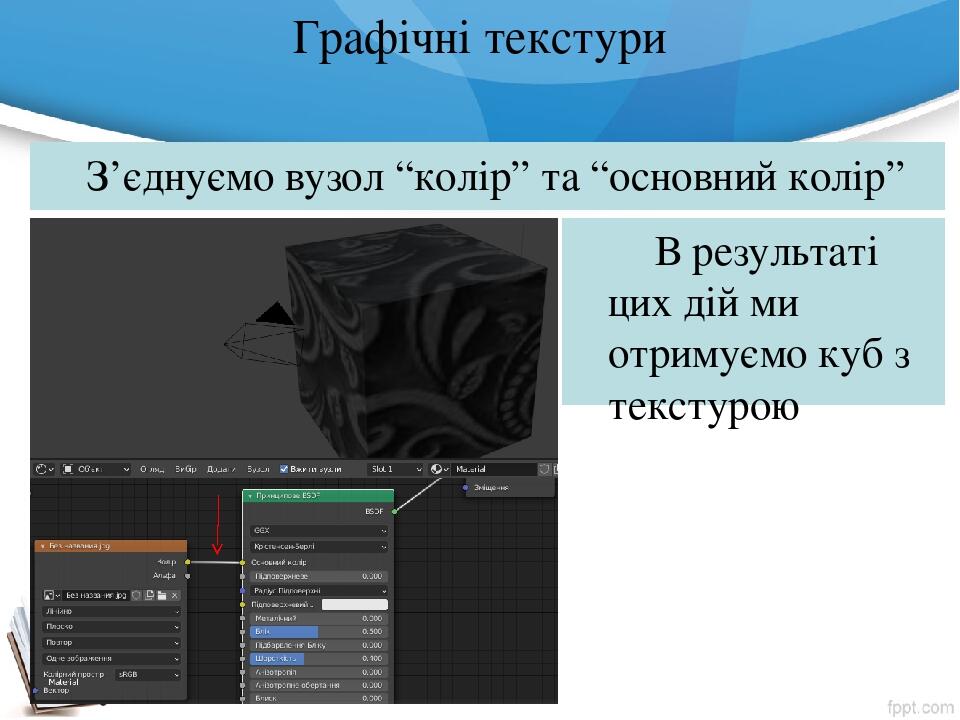960x720 pixels.
Task: Open the Огляд menu in node editor
Action: pos(152,470)
